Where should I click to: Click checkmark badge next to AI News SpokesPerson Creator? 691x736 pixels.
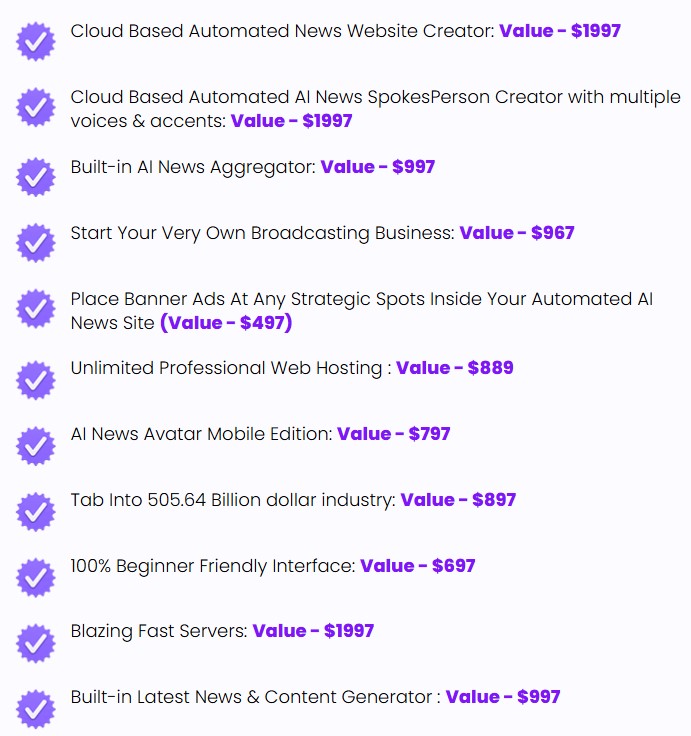(x=36, y=108)
